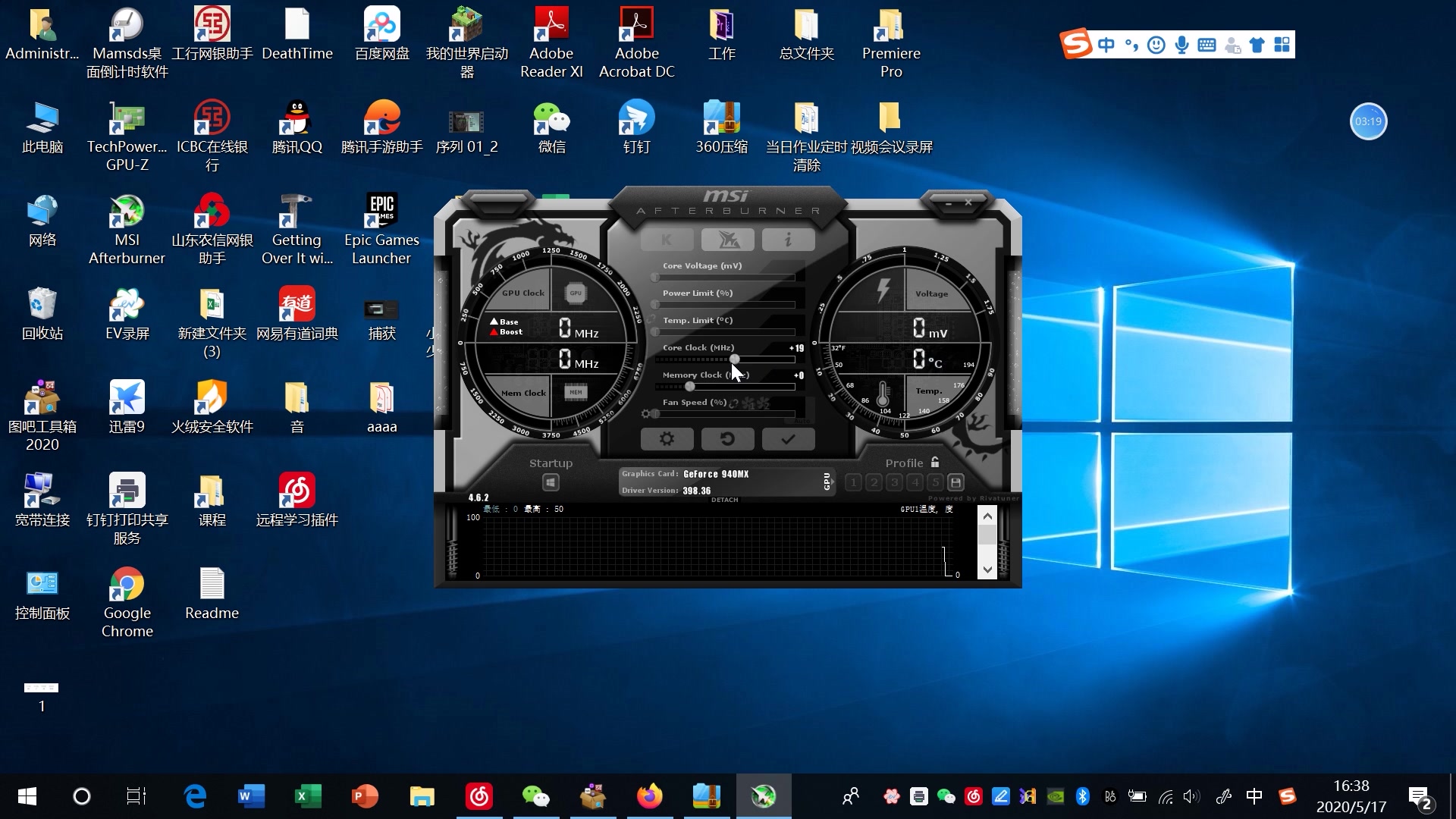
Task: Open Afterburner settings gear button
Action: pyautogui.click(x=667, y=439)
